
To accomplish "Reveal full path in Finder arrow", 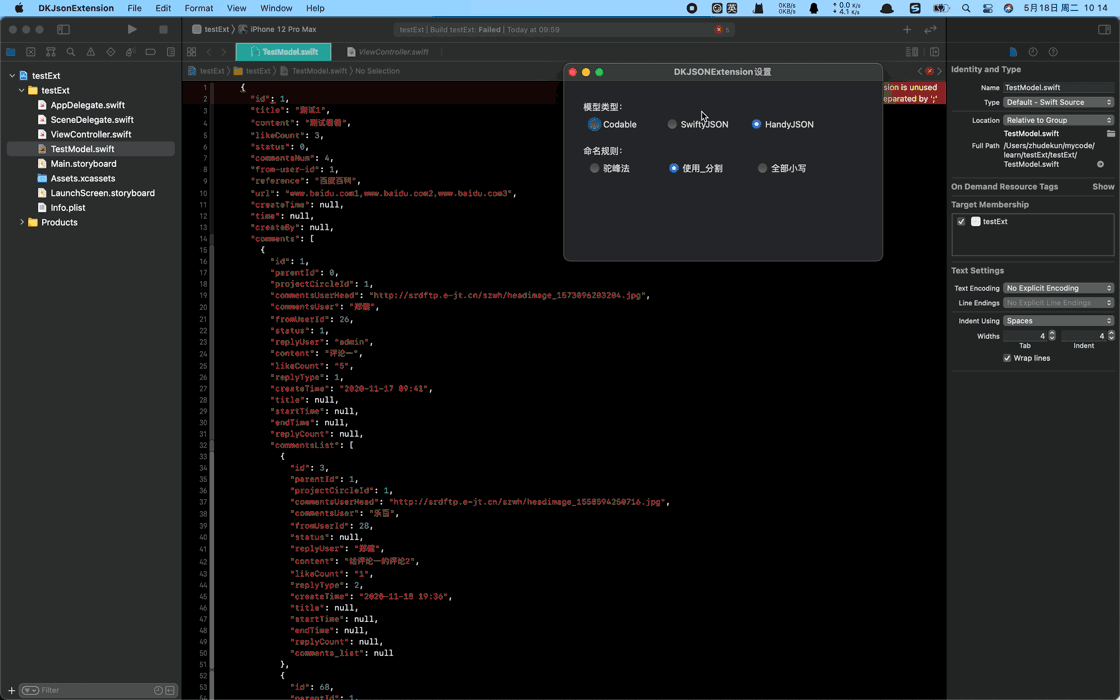I will tap(1101, 164).
